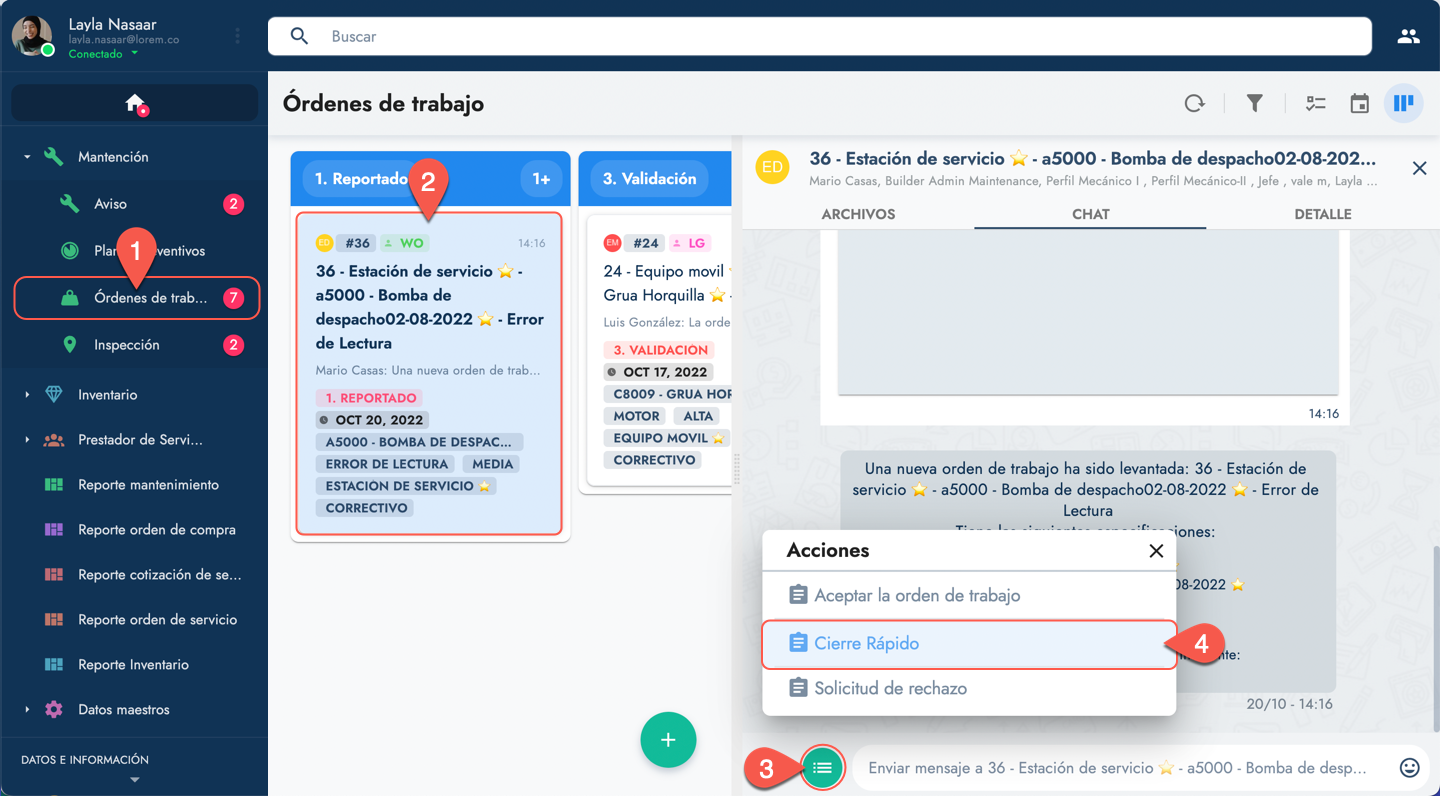1440x796 pixels.
Task: Open the checklist view of work orders
Action: (1314, 103)
